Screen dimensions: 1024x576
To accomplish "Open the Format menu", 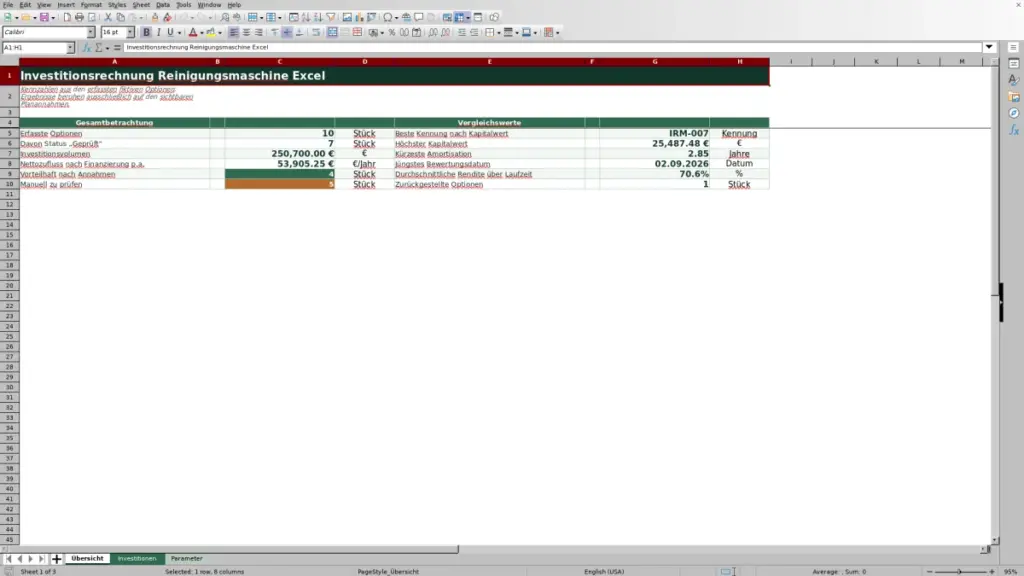I will tap(91, 5).
